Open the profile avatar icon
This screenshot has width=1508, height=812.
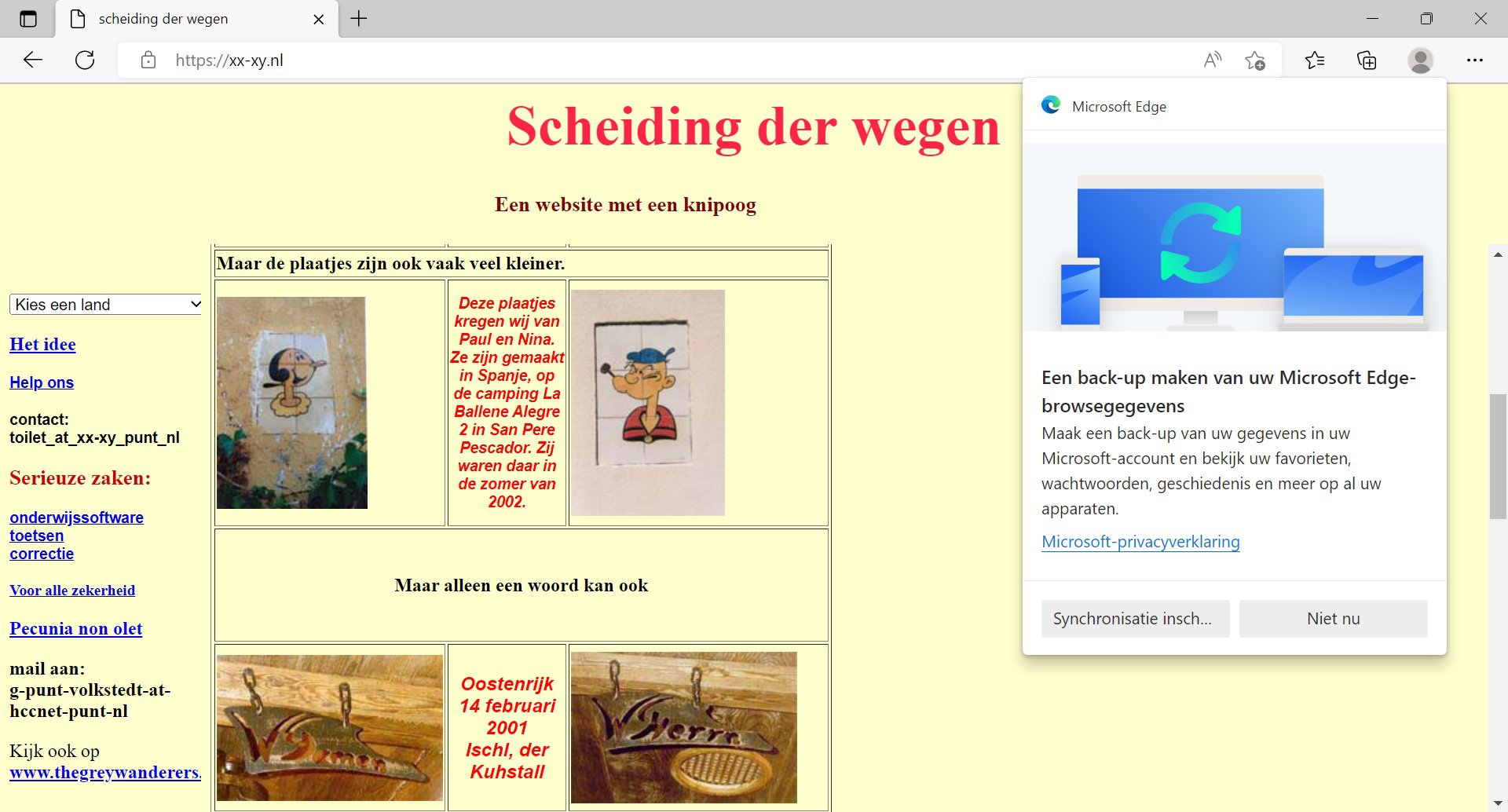coord(1420,60)
